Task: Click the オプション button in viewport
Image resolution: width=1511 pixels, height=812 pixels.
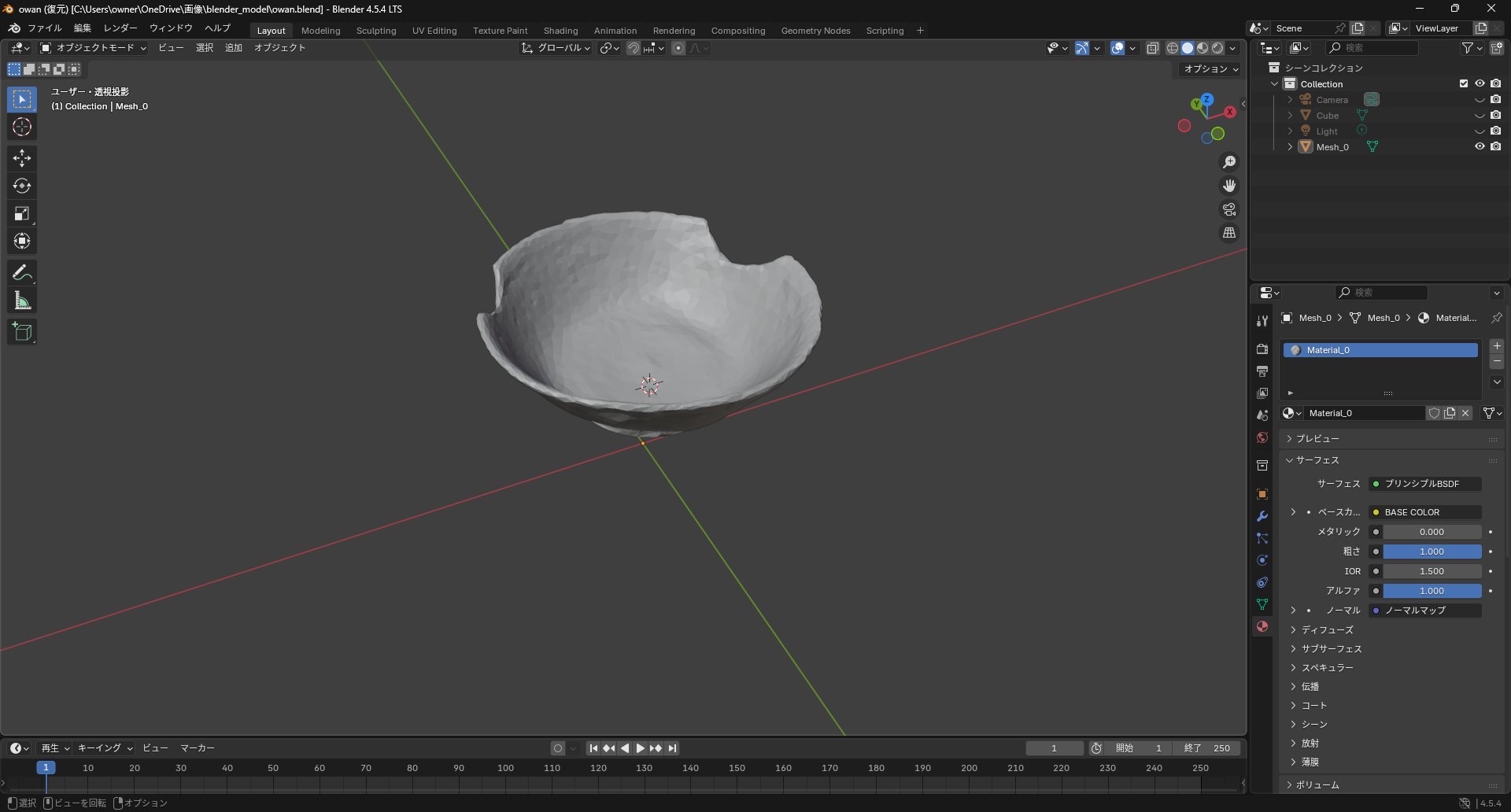Action: [x=1210, y=69]
